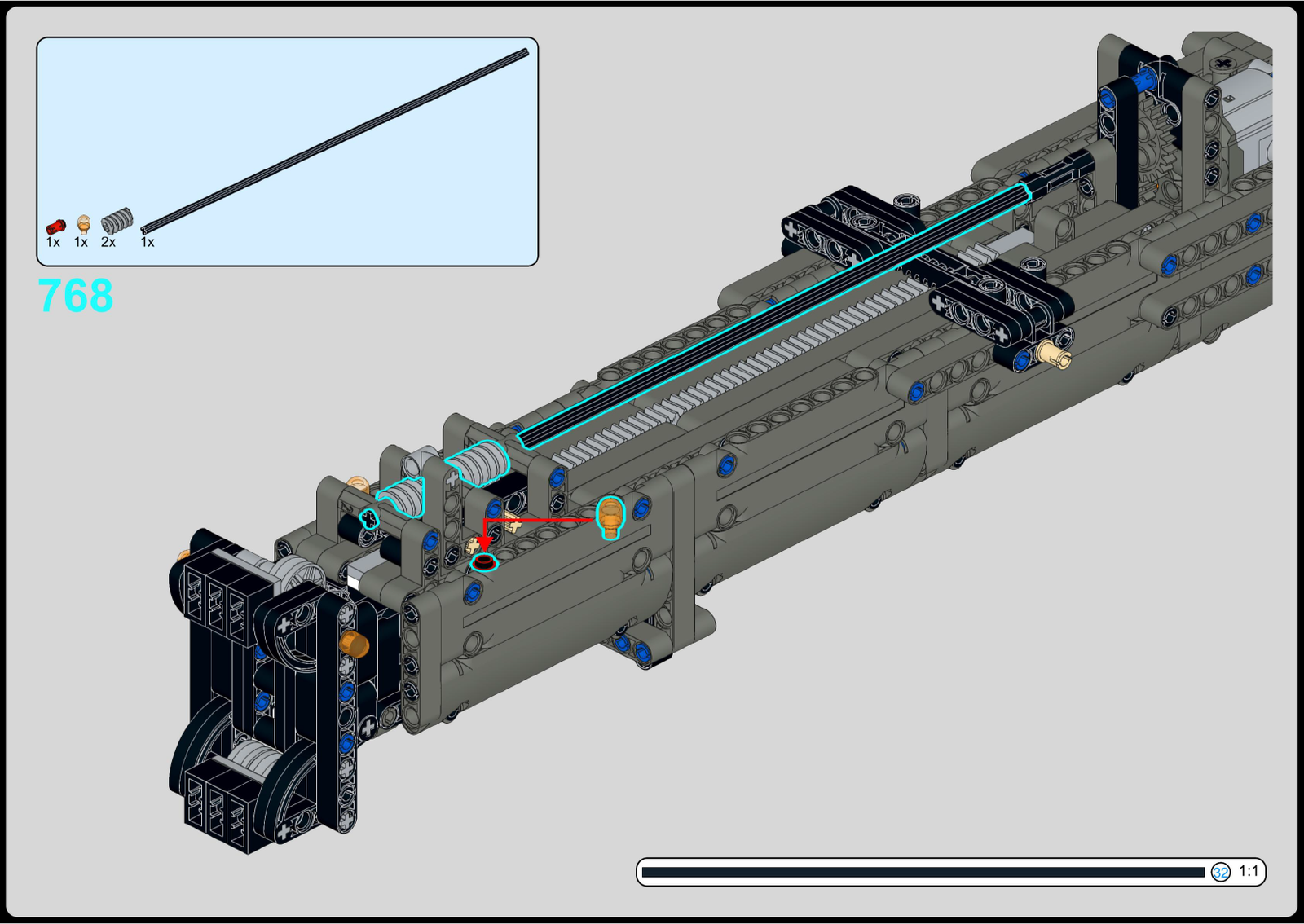Click the tan pin part in the parts list
The width and height of the screenshot is (1304, 924).
83,224
